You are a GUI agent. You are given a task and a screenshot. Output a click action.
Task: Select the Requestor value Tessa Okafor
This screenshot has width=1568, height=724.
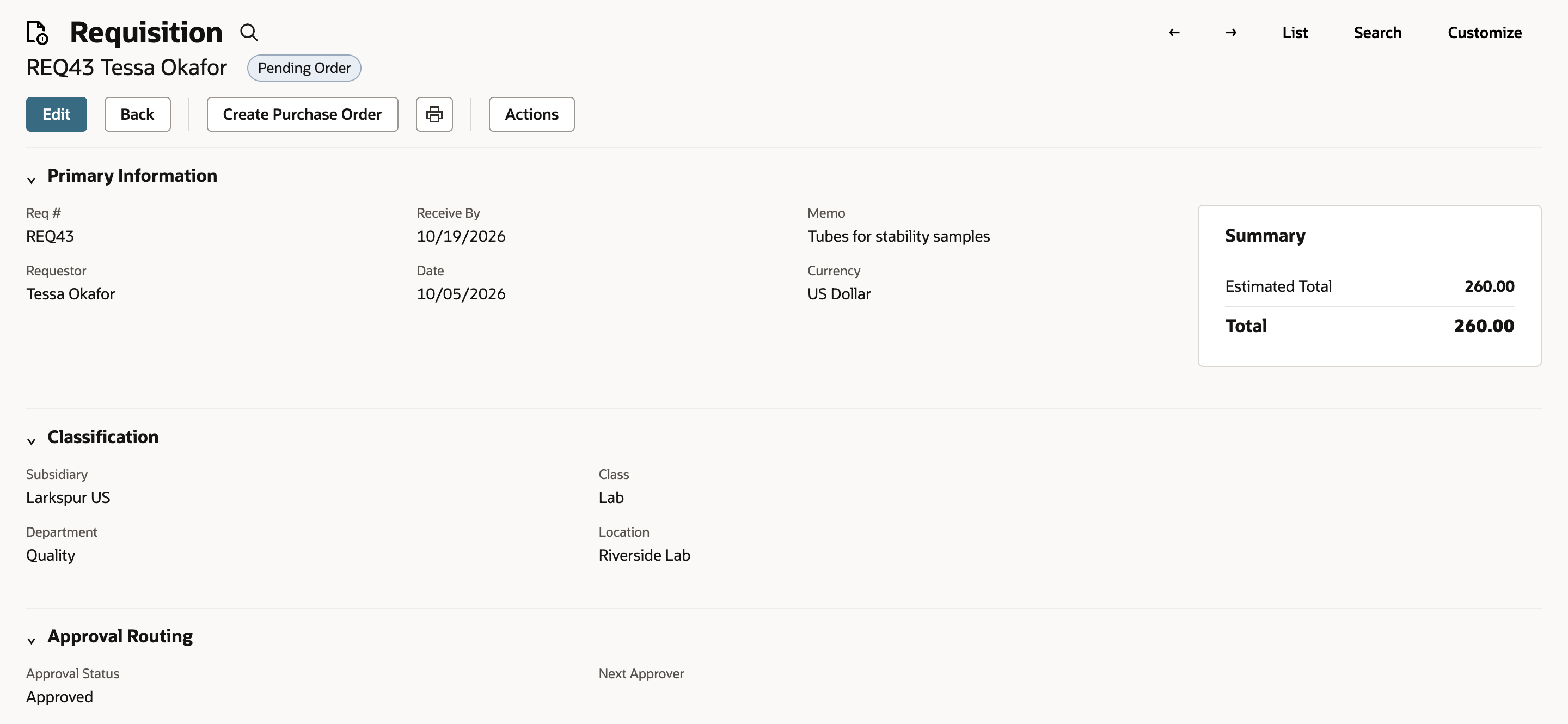pos(71,294)
